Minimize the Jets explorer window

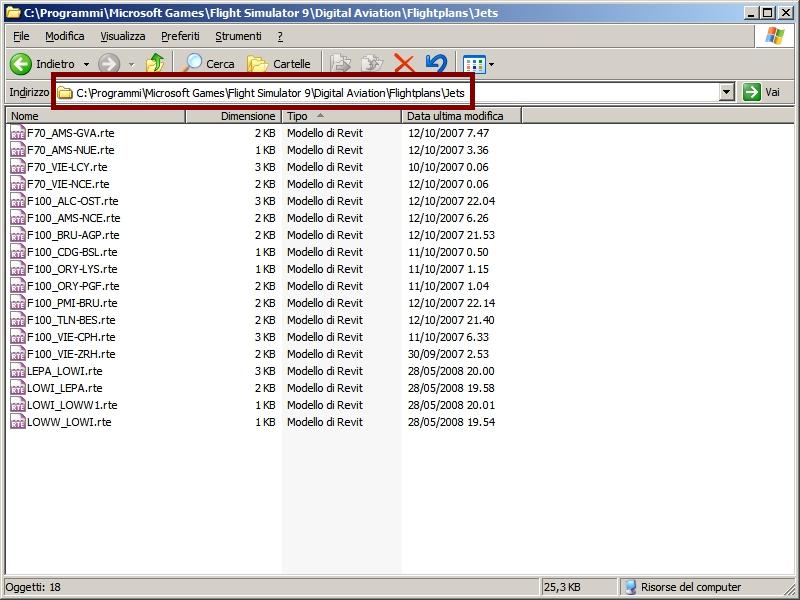point(751,12)
